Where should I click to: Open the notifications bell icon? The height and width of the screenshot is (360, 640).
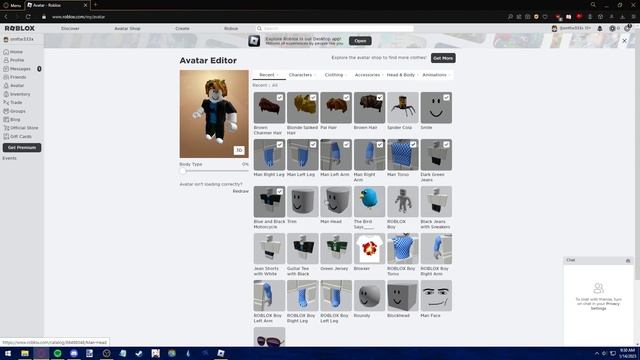coord(600,29)
